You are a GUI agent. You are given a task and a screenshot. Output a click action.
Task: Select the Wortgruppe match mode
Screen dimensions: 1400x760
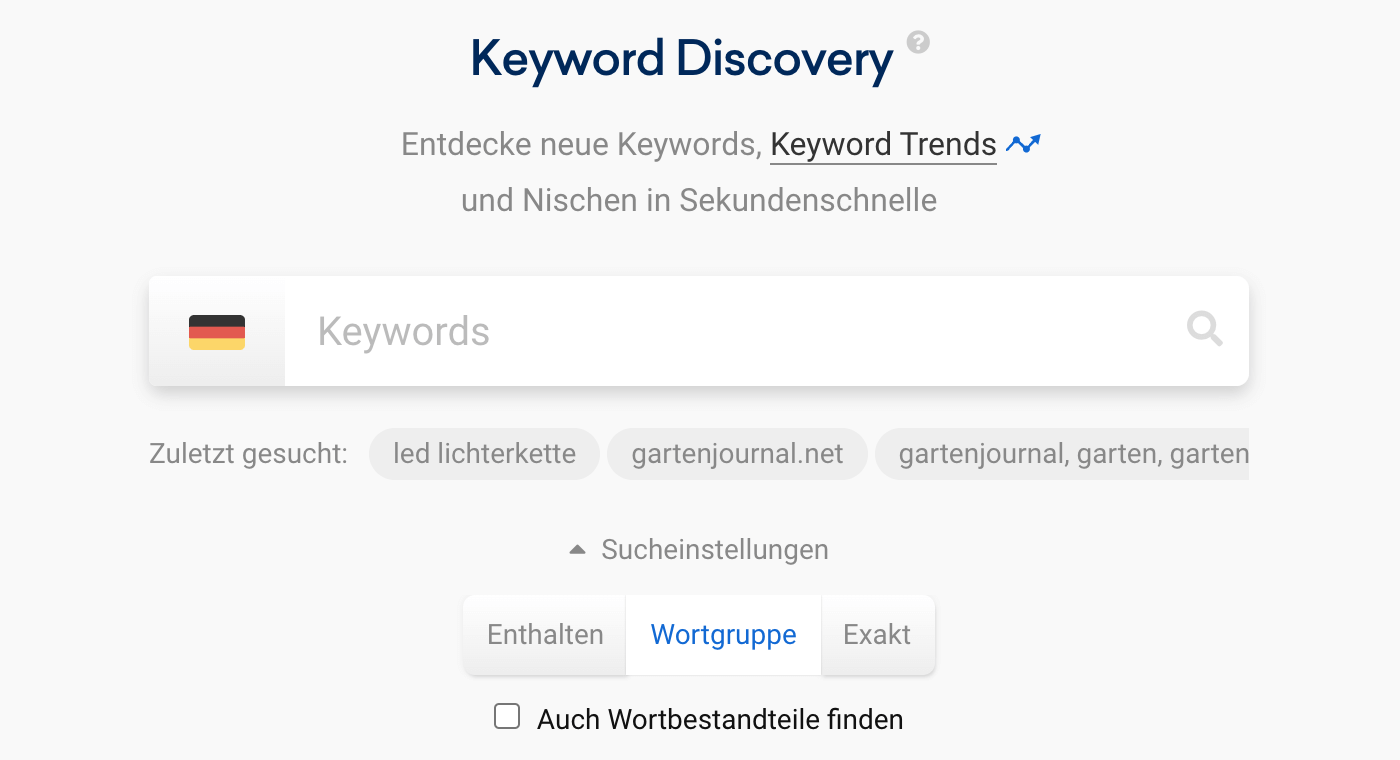tap(723, 635)
